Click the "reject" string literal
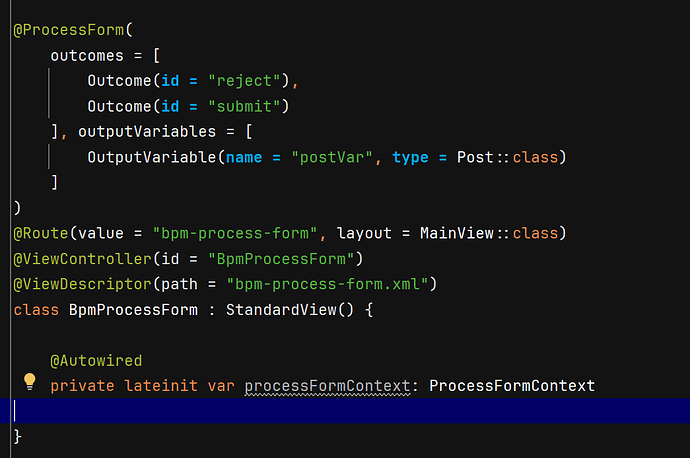The width and height of the screenshot is (690, 458). click(244, 81)
